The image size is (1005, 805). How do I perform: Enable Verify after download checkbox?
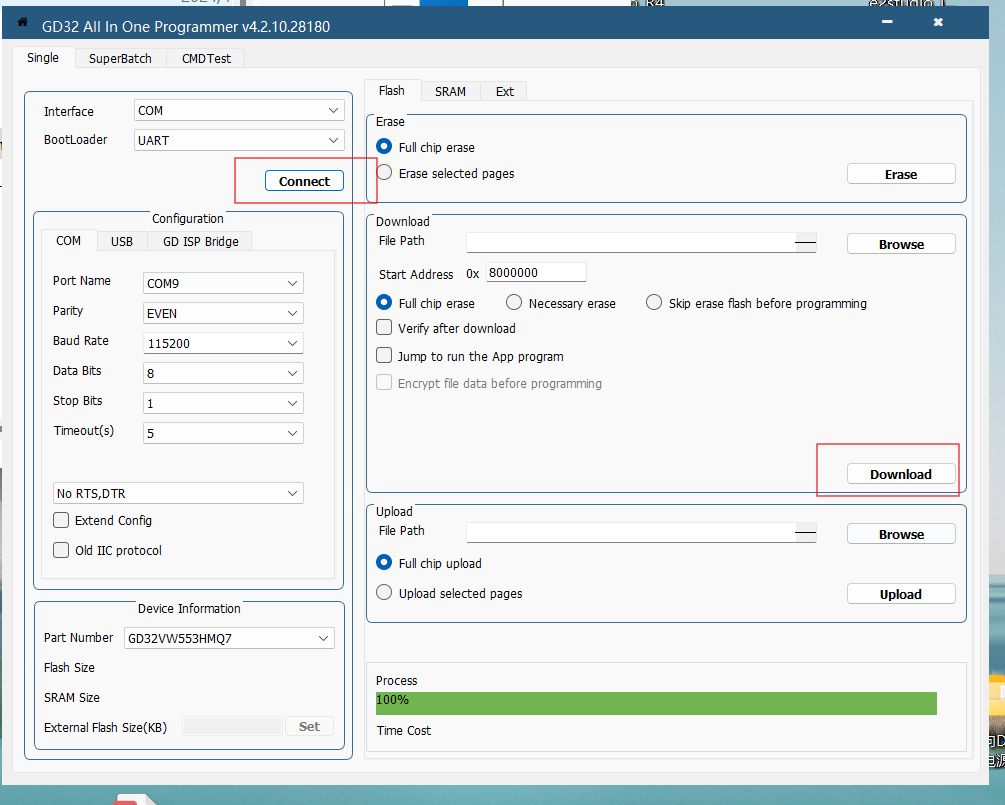pos(384,328)
